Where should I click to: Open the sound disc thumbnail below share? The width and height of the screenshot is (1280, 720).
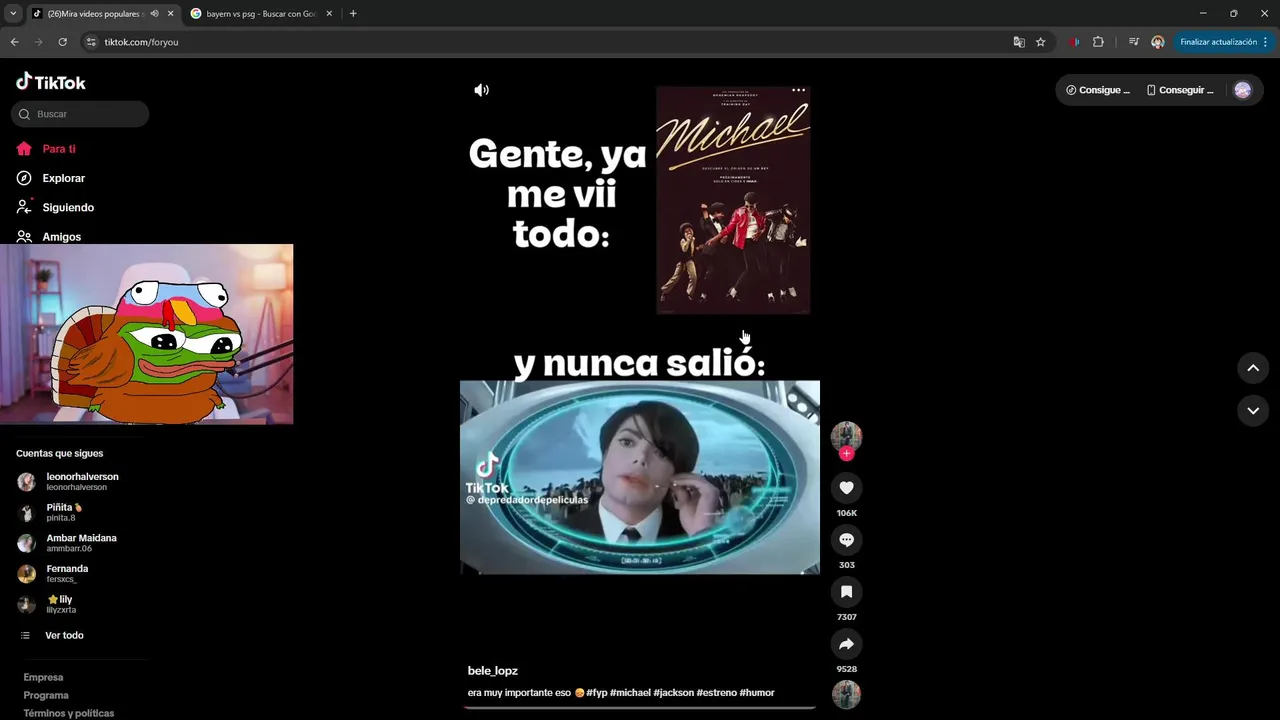tap(846, 694)
